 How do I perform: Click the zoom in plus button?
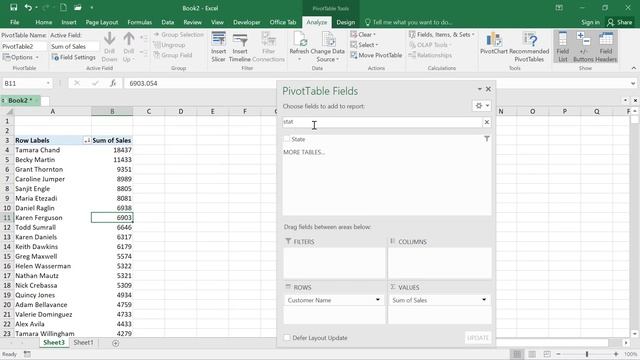pyautogui.click(x=616, y=354)
